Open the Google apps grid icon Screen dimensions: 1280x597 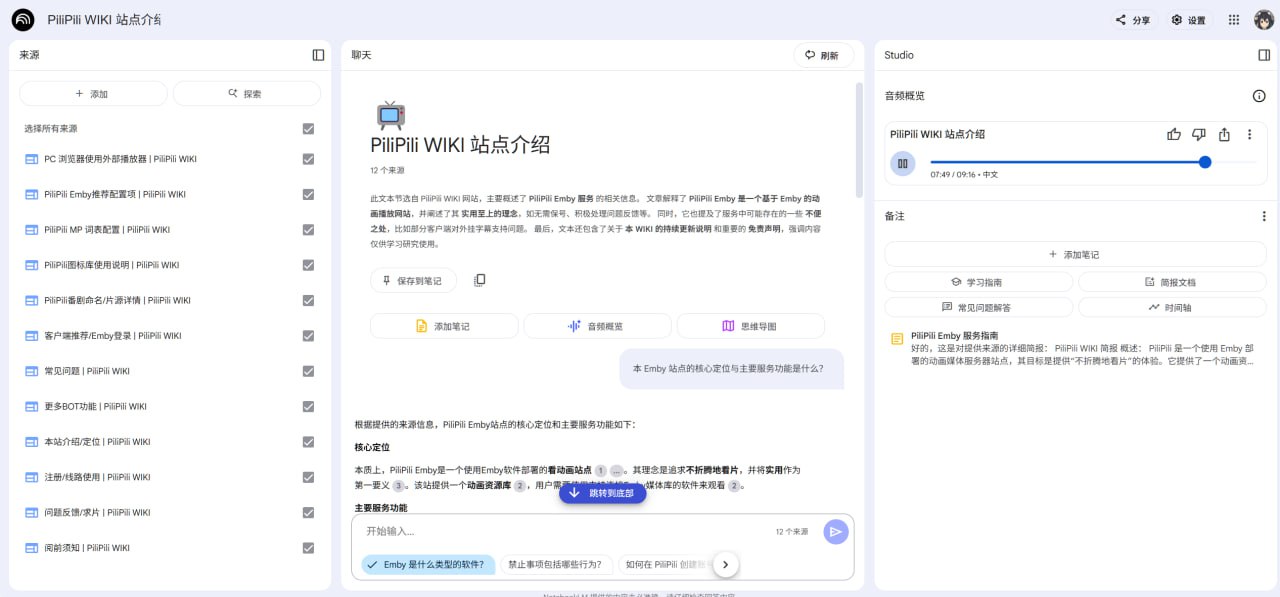tap(1234, 20)
